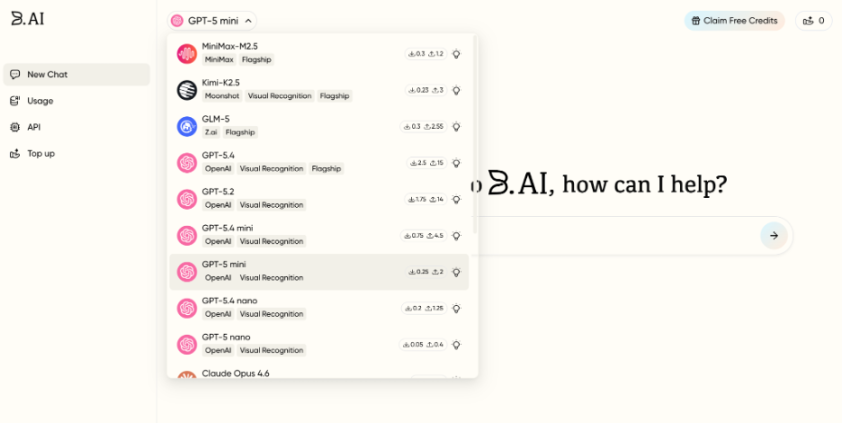
Task: Toggle the lightbulb for GPT-5.2
Action: coord(456,199)
